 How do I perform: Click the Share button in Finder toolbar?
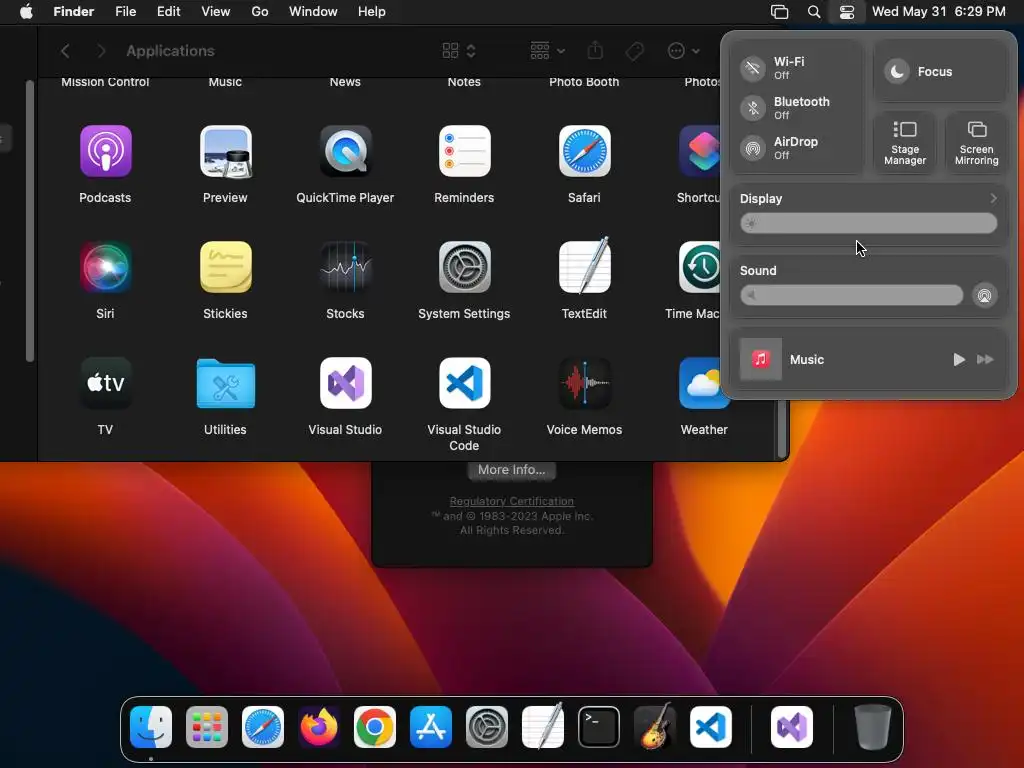point(595,50)
